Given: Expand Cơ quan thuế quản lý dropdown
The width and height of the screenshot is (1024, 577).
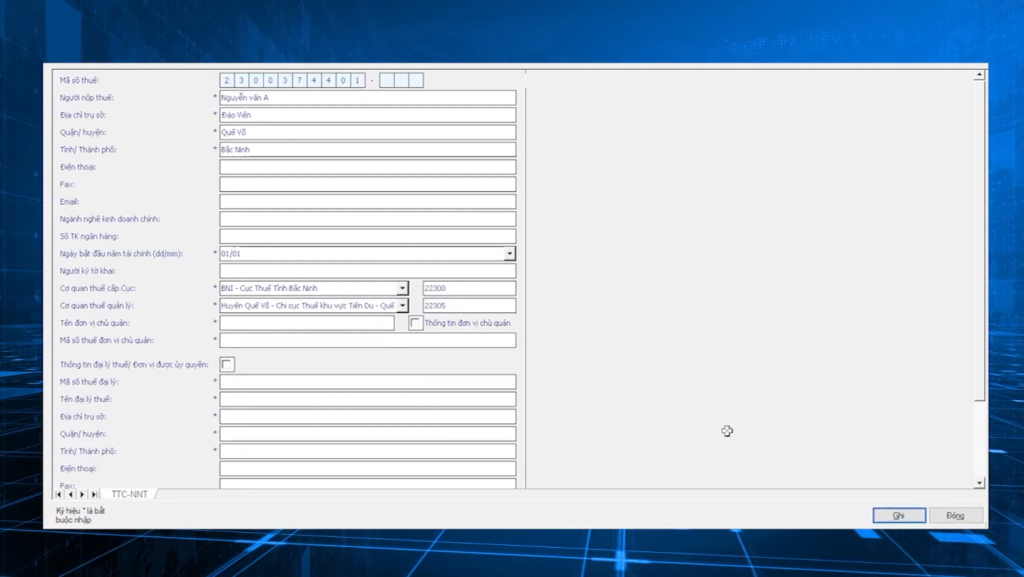Looking at the screenshot, I should [x=402, y=305].
